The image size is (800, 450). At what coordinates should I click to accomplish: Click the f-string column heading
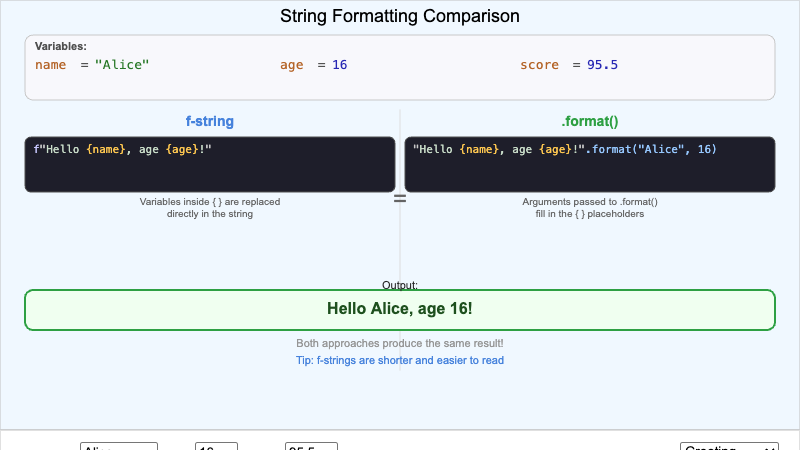point(210,122)
